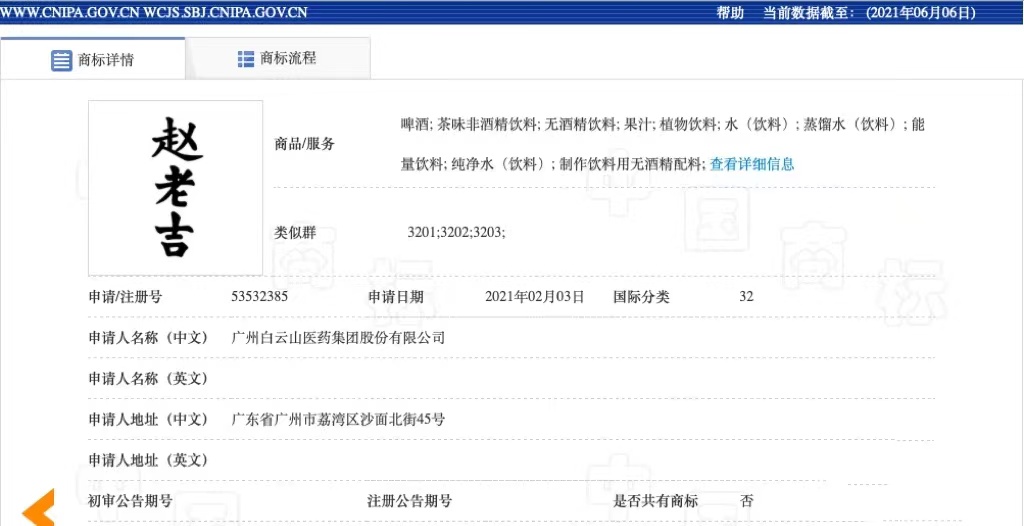Screen dimensions: 1024x526
Task: Open 查看详细信息 link
Action: pyautogui.click(x=752, y=164)
